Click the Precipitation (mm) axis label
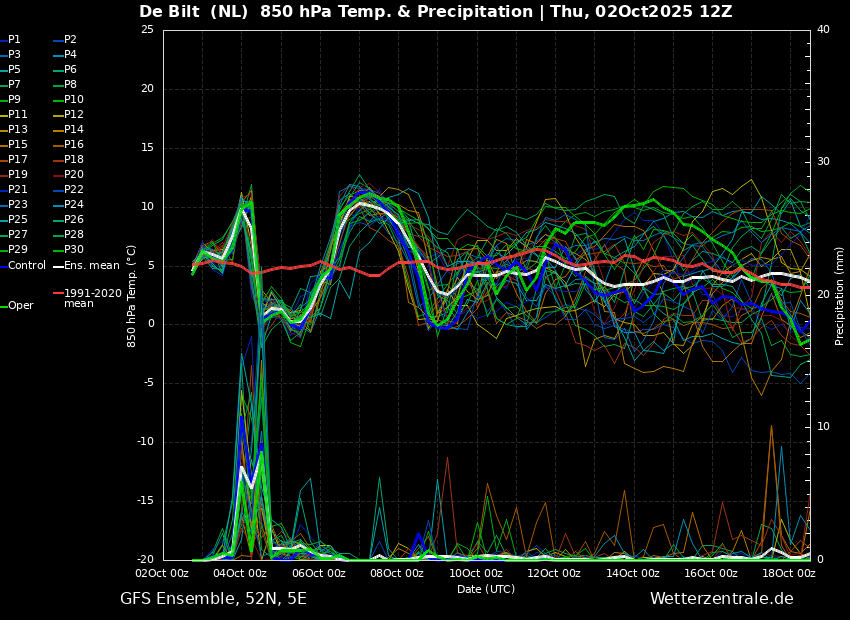Viewport: 850px width, 620px height. click(840, 295)
